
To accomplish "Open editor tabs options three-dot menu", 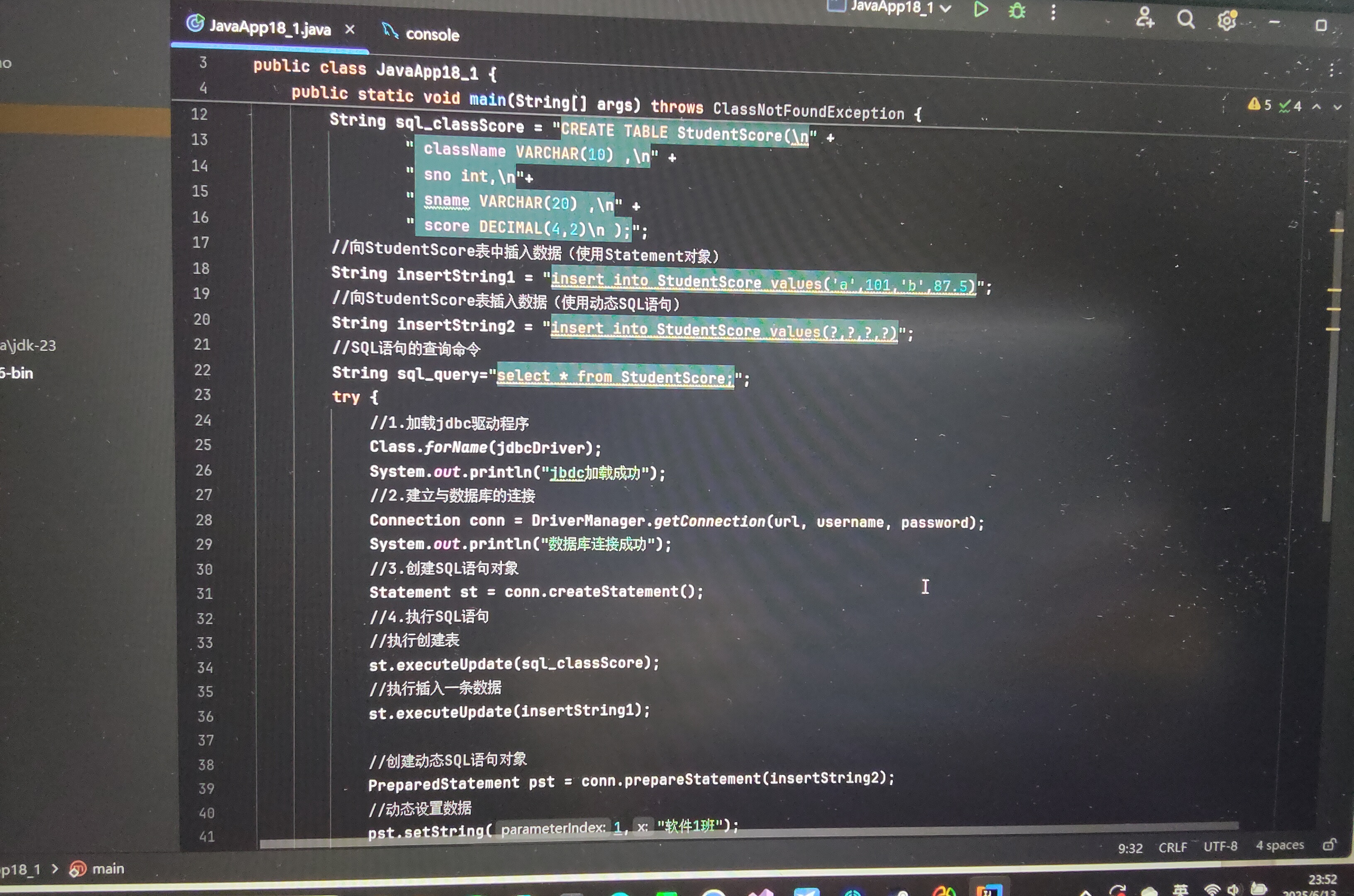I will pos(1332,70).
